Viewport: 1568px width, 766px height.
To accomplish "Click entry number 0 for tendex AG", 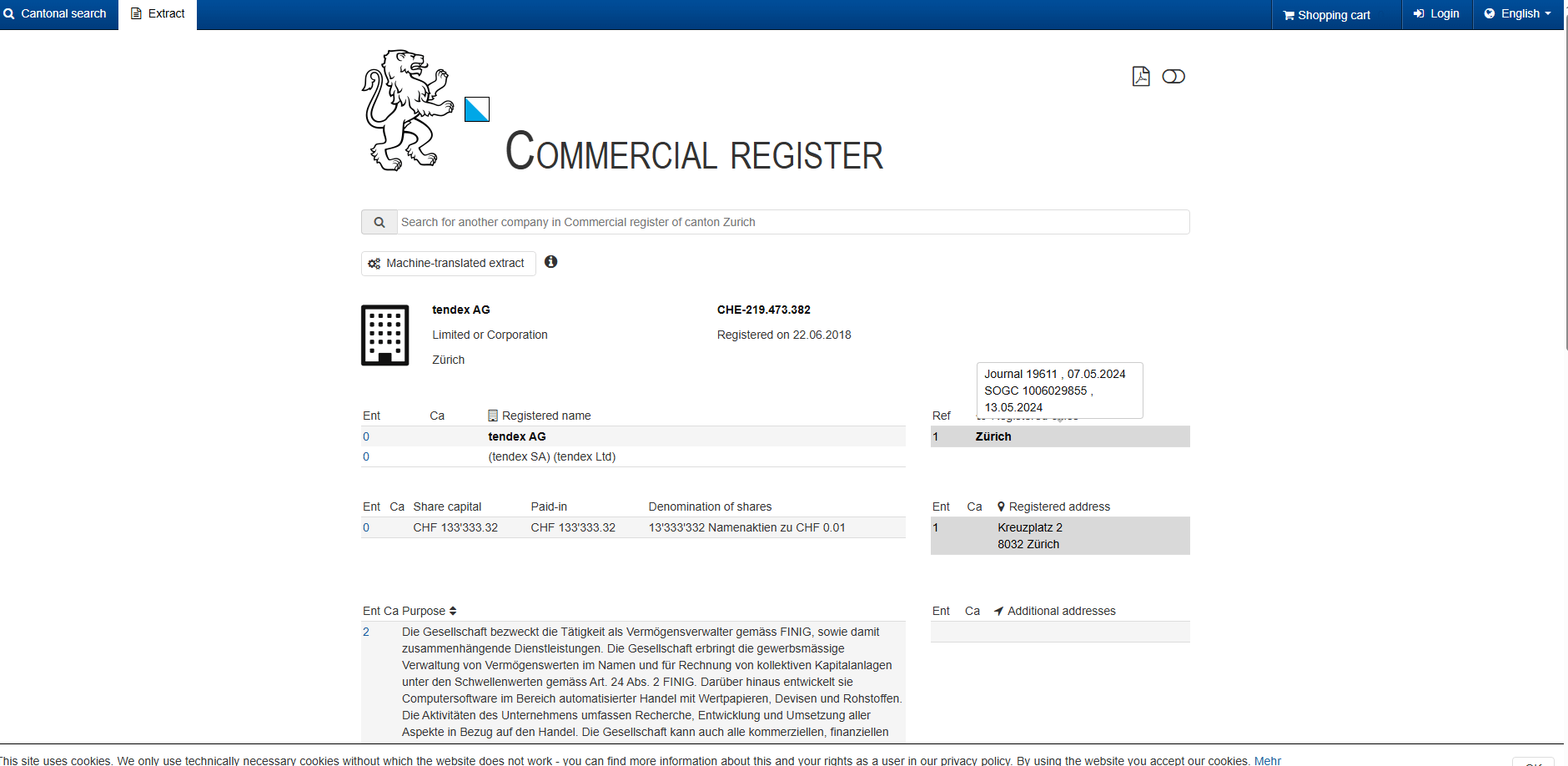I will (x=366, y=436).
